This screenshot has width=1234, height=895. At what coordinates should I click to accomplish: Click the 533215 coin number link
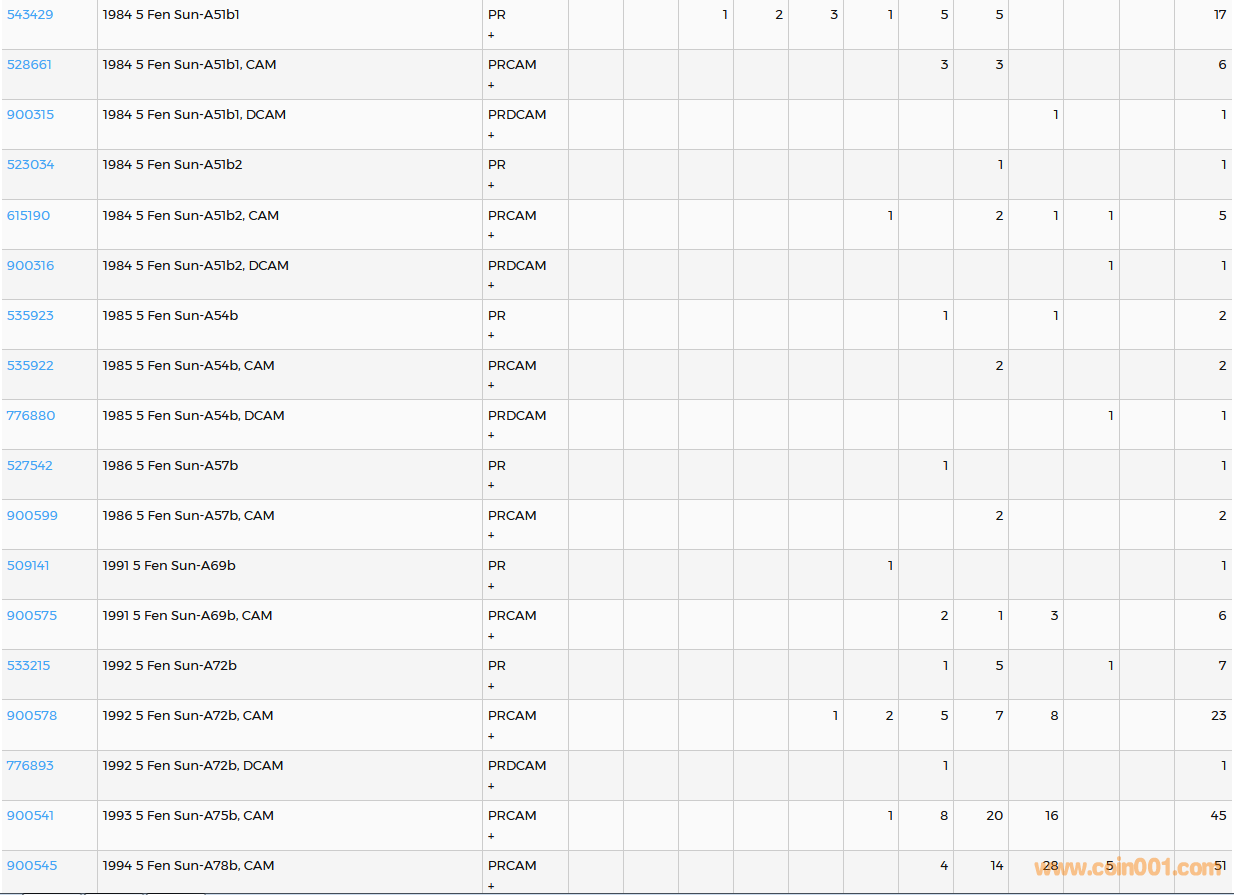pos(29,666)
